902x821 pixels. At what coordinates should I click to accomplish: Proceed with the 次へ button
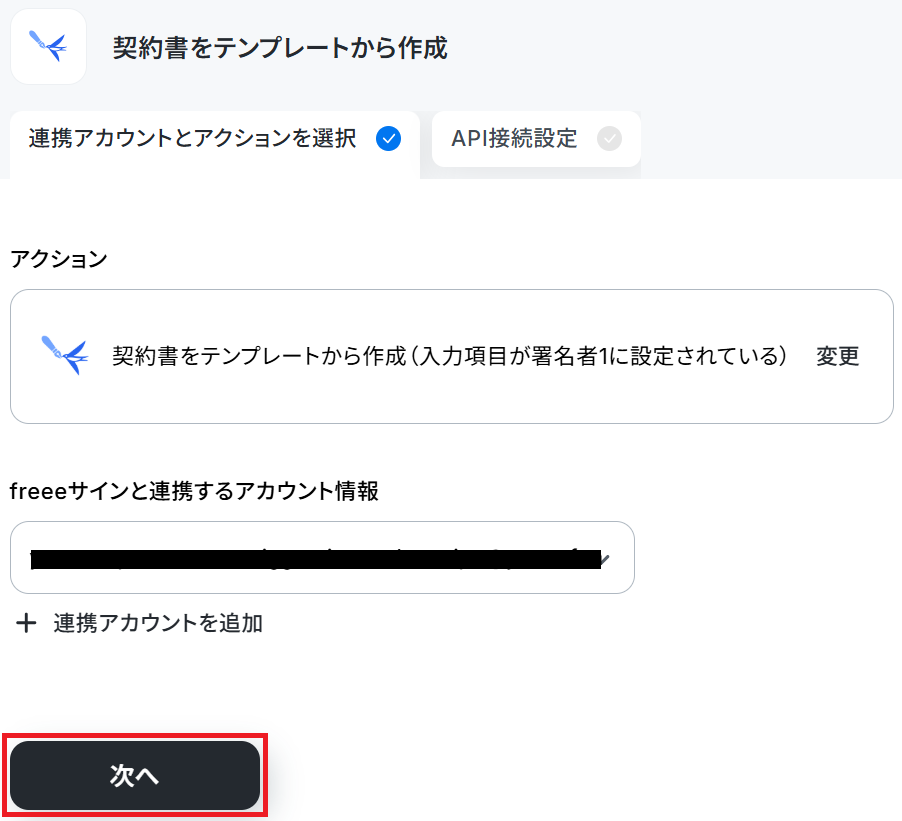click(135, 776)
